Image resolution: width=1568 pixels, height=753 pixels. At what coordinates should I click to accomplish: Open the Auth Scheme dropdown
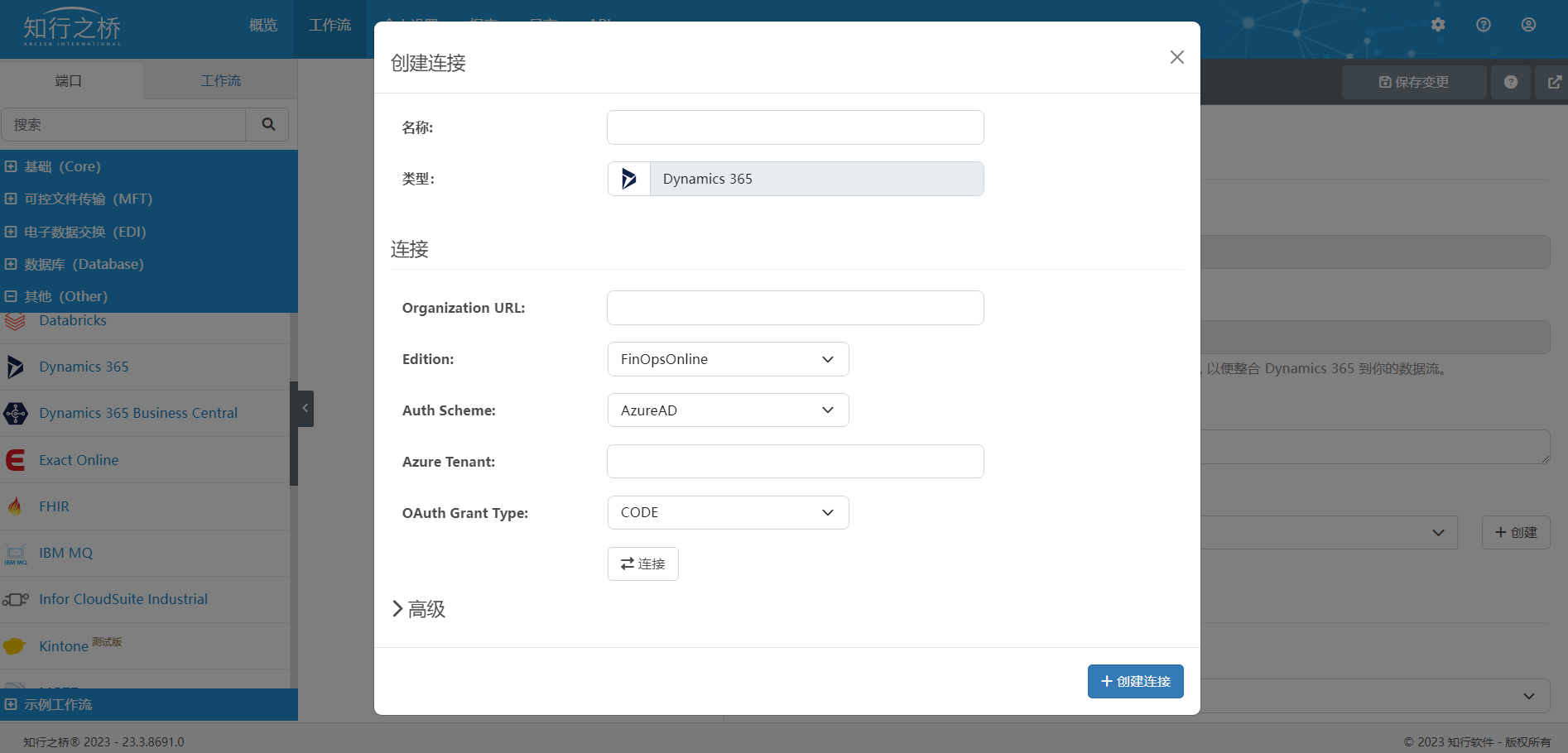click(729, 410)
